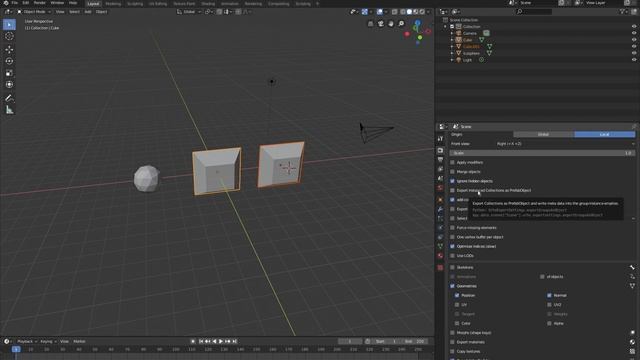Image resolution: width=640 pixels, height=360 pixels.
Task: Open the Keying dropdown in timeline
Action: 48,341
